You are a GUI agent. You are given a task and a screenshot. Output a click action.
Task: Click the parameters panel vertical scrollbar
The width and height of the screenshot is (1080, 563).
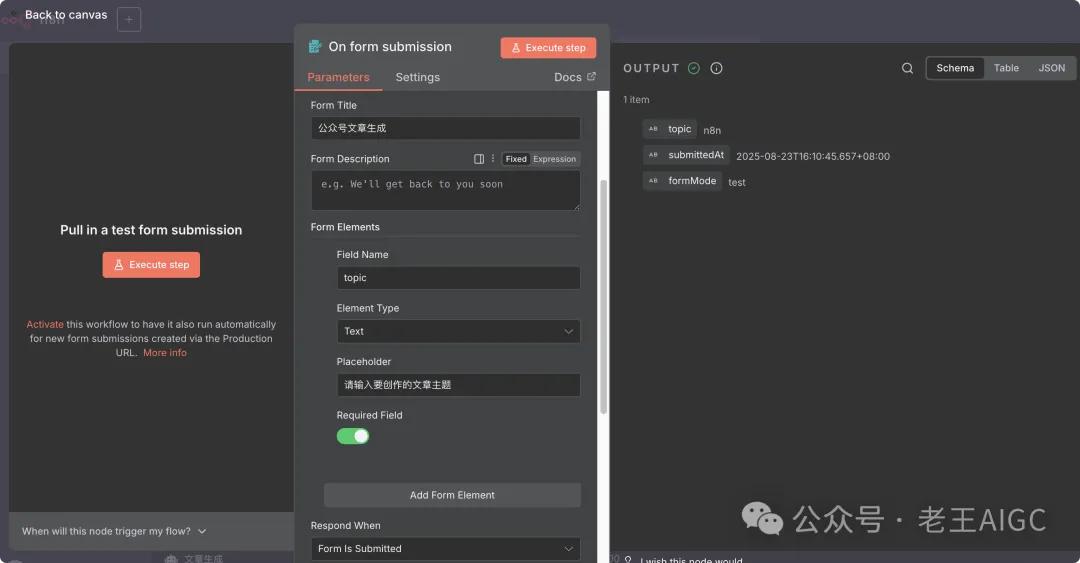click(603, 297)
